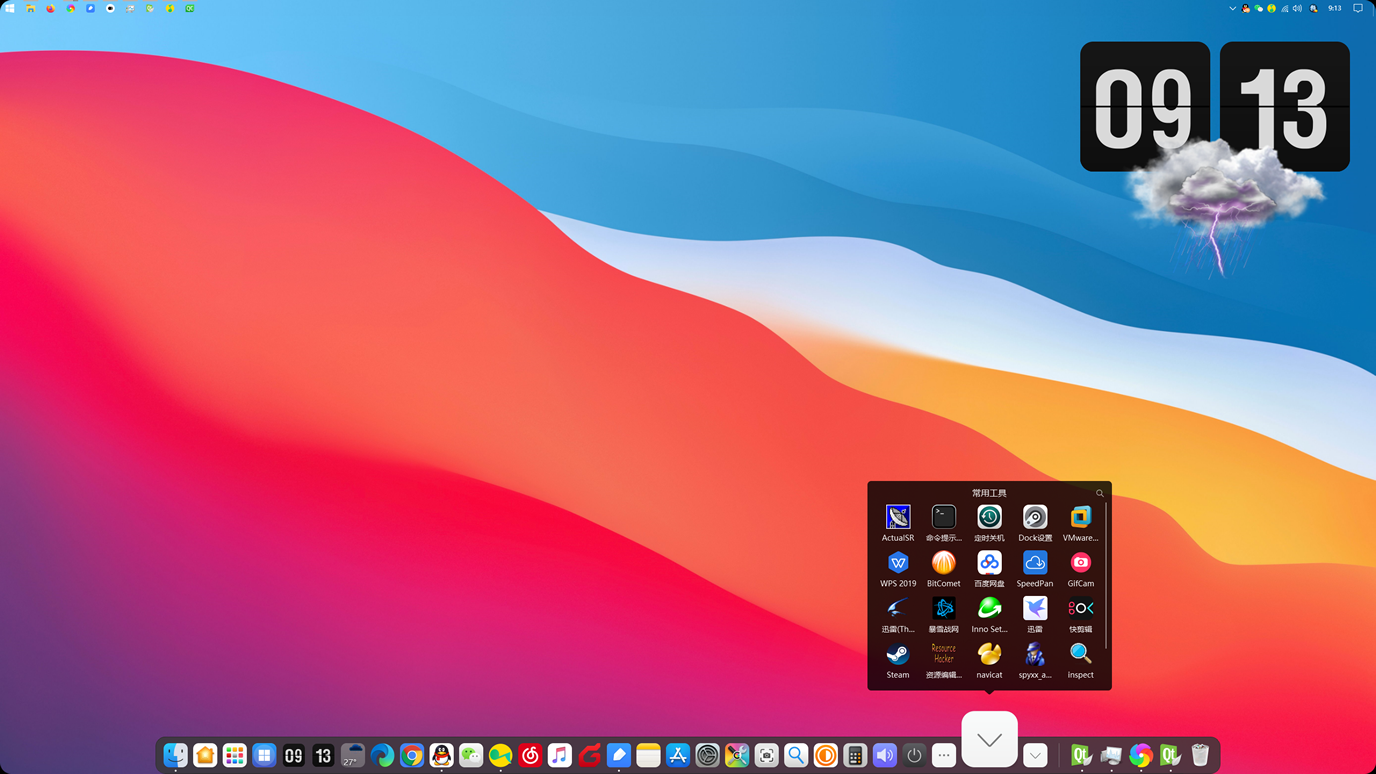Open the Windows Start menu button
The width and height of the screenshot is (1376, 774).
[10, 8]
